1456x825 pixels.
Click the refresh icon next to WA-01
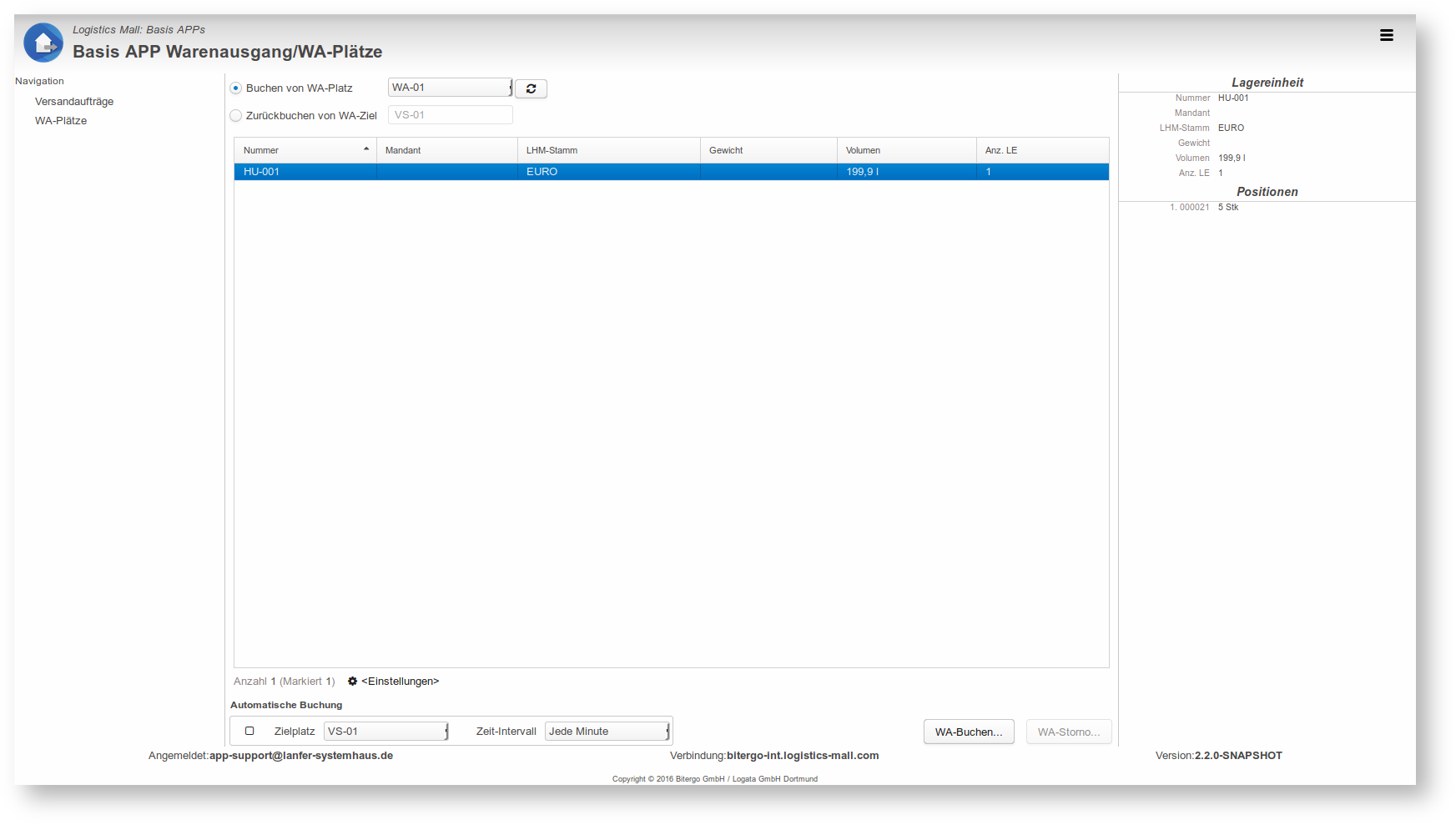[x=531, y=88]
